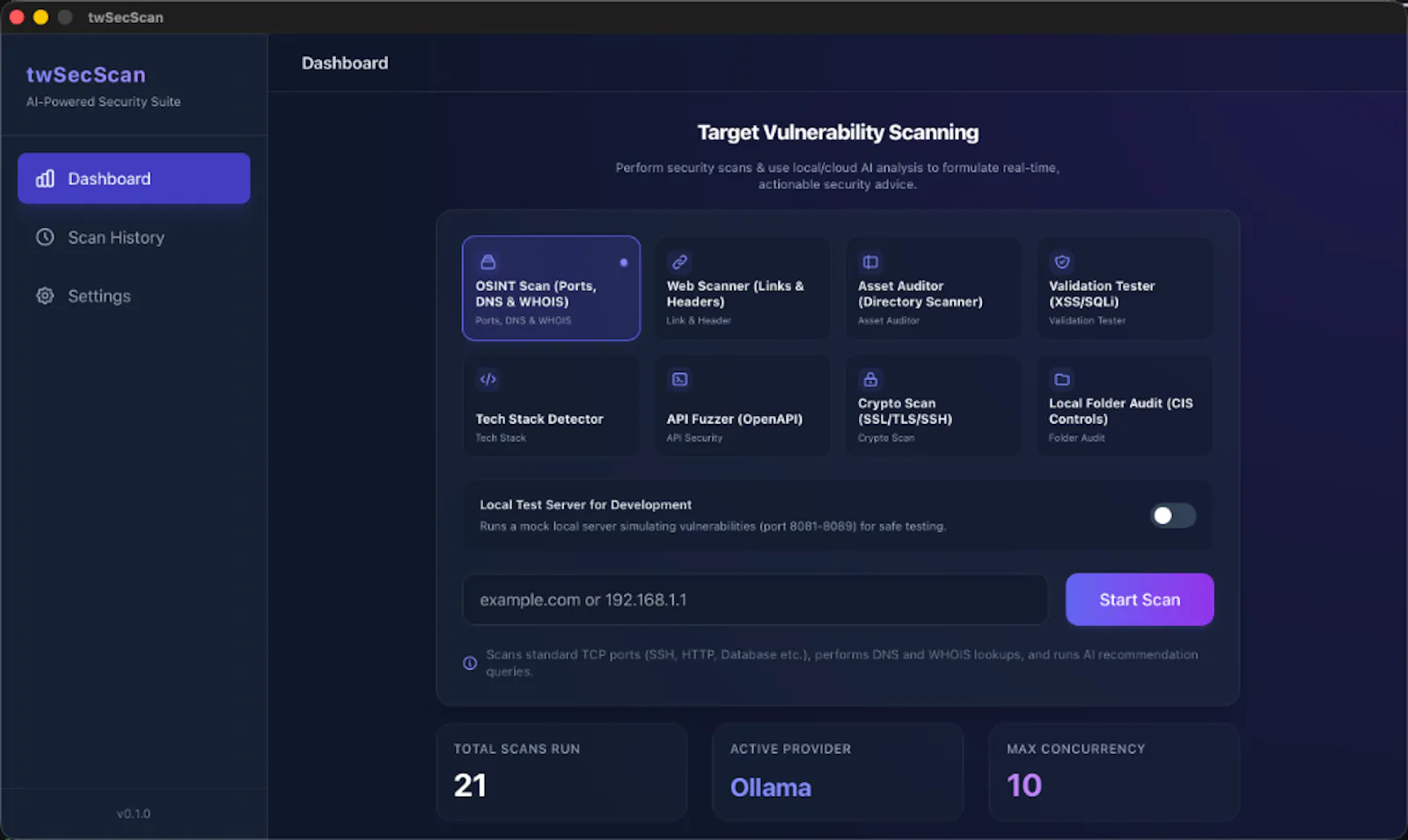Select Crypto Scan (SSL/TLS/SSH) card
This screenshot has width=1408, height=840.
933,405
